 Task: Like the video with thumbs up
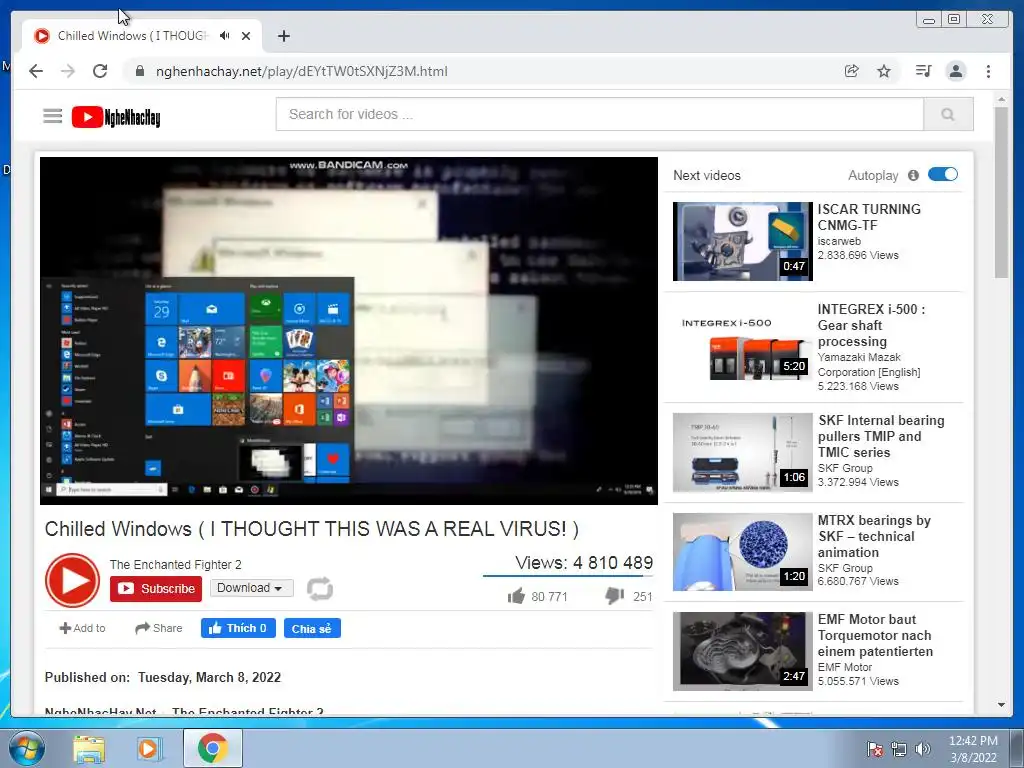pos(517,596)
